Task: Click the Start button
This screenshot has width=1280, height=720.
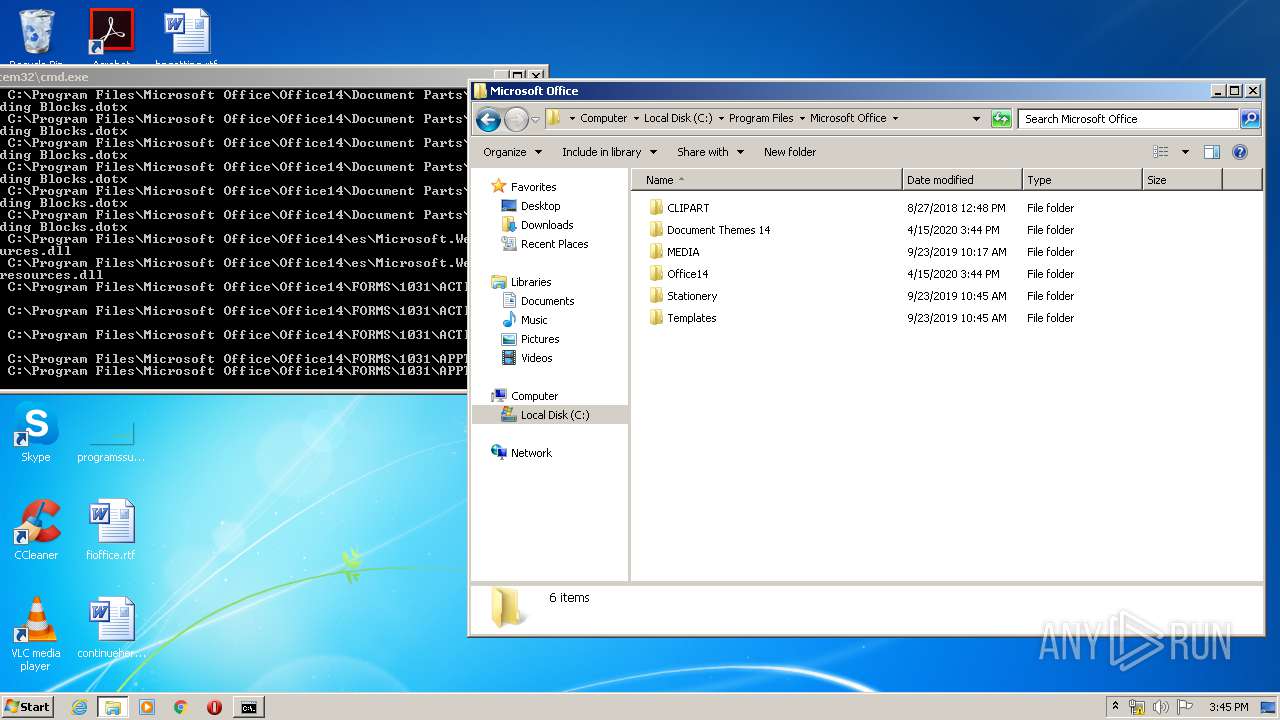Action: click(x=27, y=706)
